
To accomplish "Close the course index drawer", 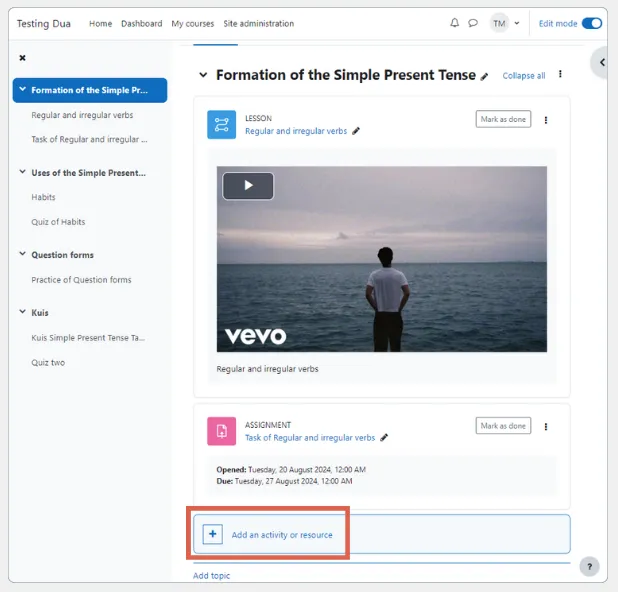I will tap(22, 58).
